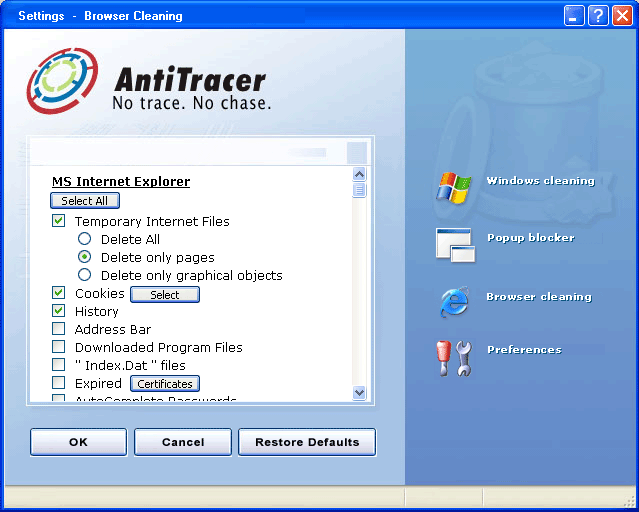
Task: Open Browser cleaning via Internet Explorer icon
Action: [454, 302]
